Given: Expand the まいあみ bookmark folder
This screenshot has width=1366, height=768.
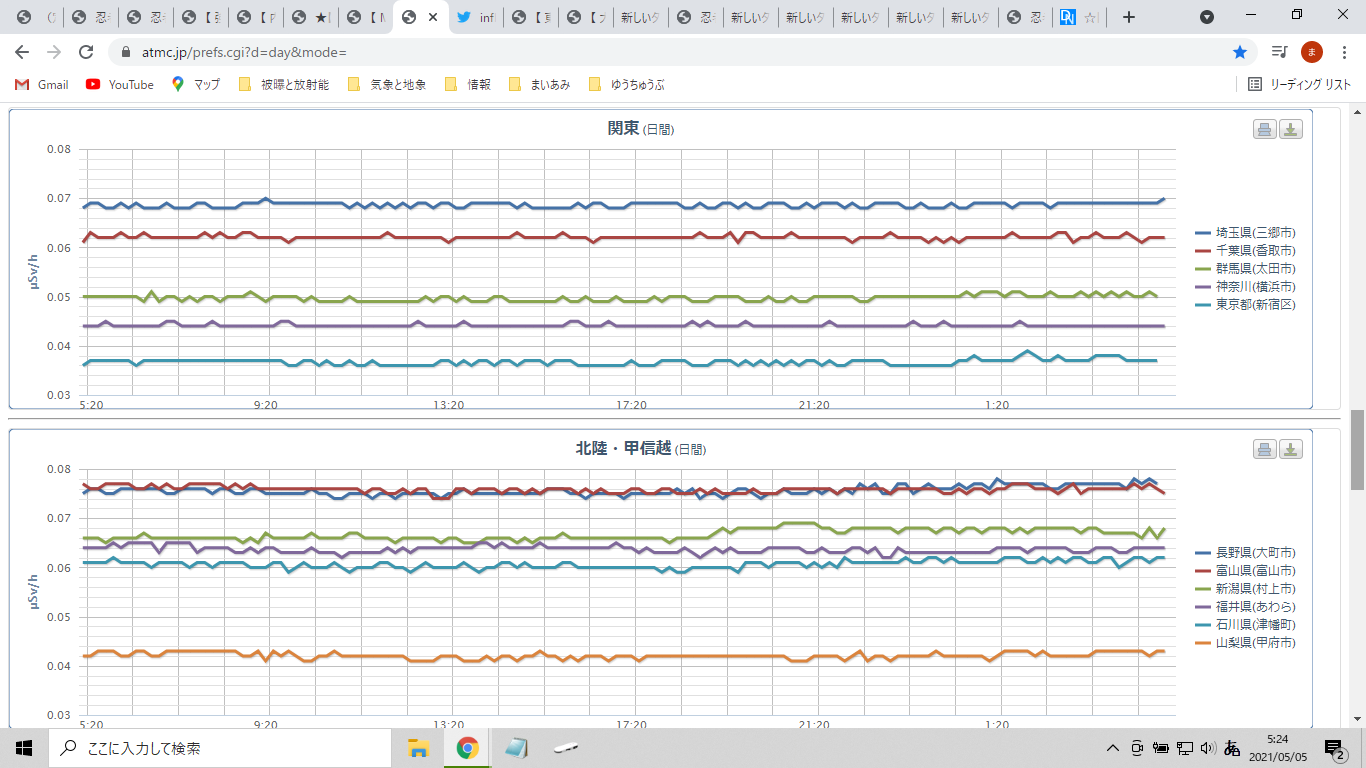Looking at the screenshot, I should click(540, 85).
